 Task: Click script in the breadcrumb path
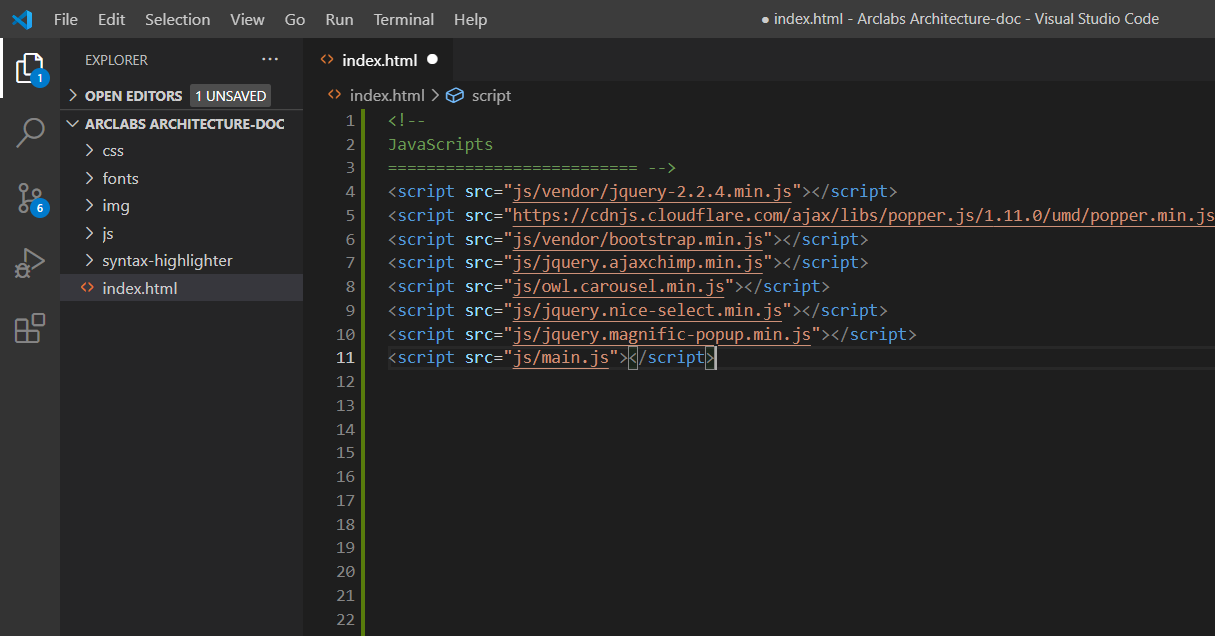pyautogui.click(x=491, y=96)
